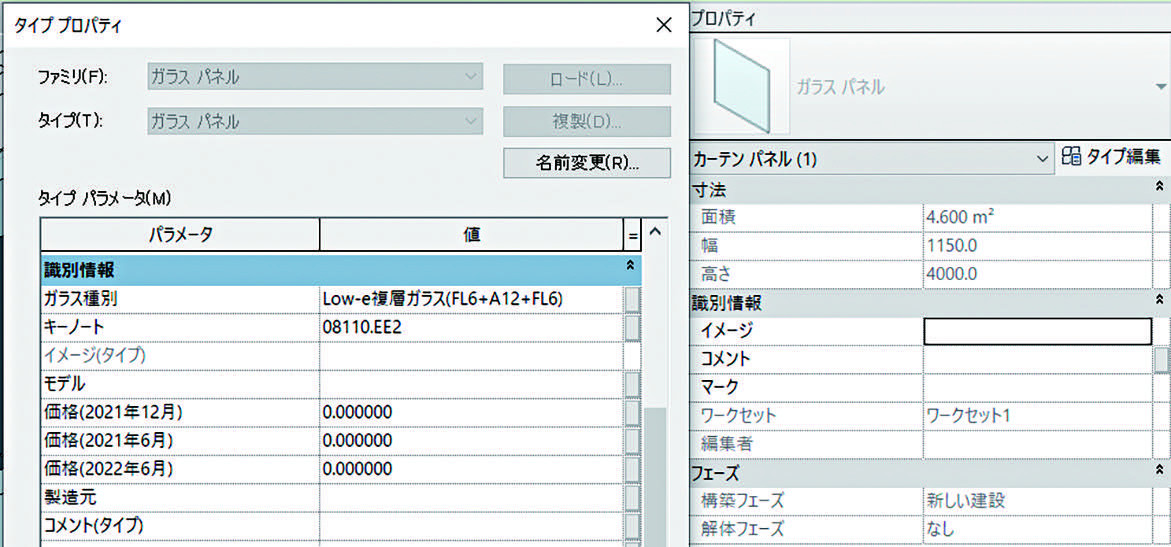Screen dimensions: 1171x547
Task: Click the 製造元 value cell
Action: 472,497
